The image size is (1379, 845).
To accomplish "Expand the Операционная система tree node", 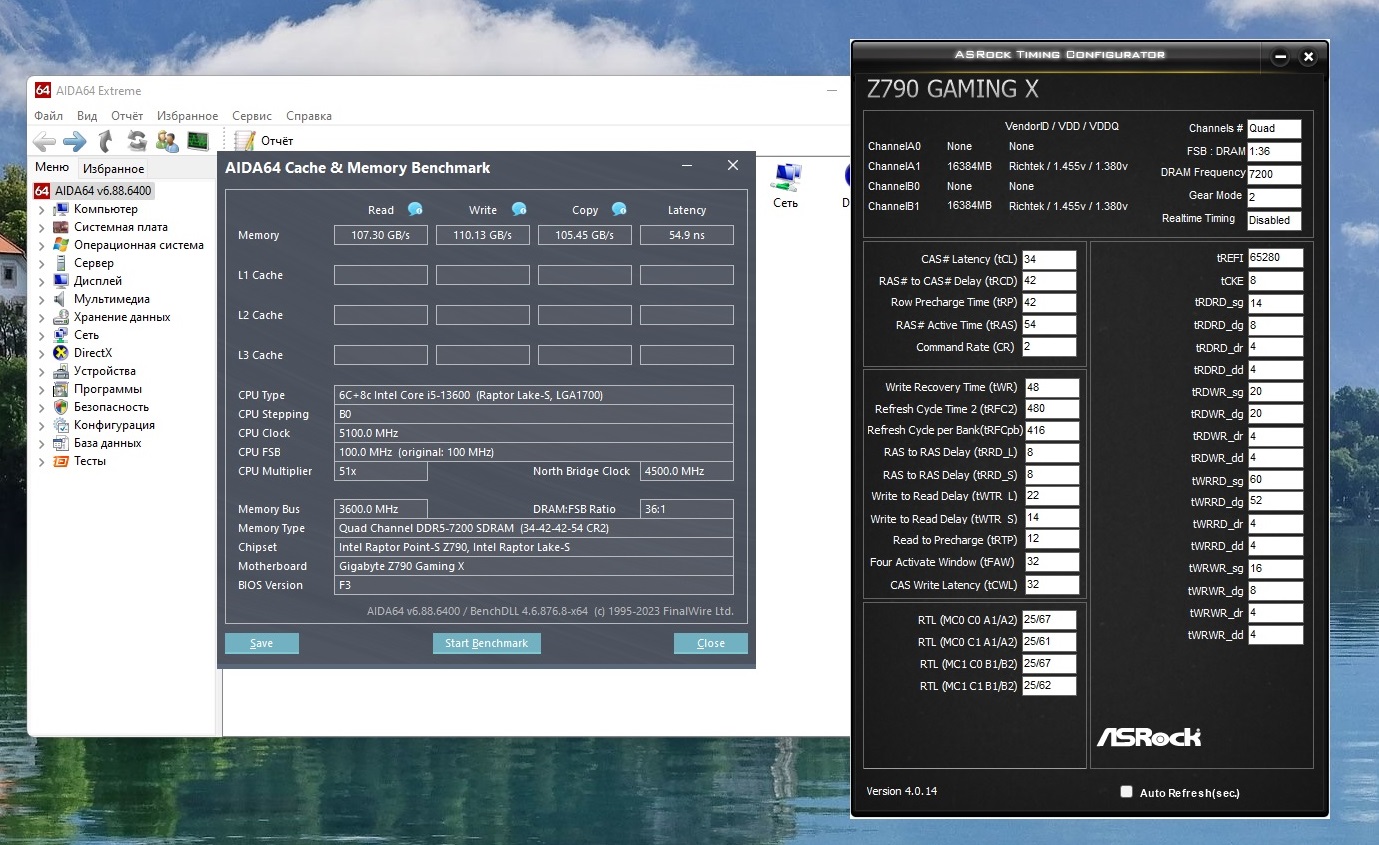I will (x=41, y=245).
